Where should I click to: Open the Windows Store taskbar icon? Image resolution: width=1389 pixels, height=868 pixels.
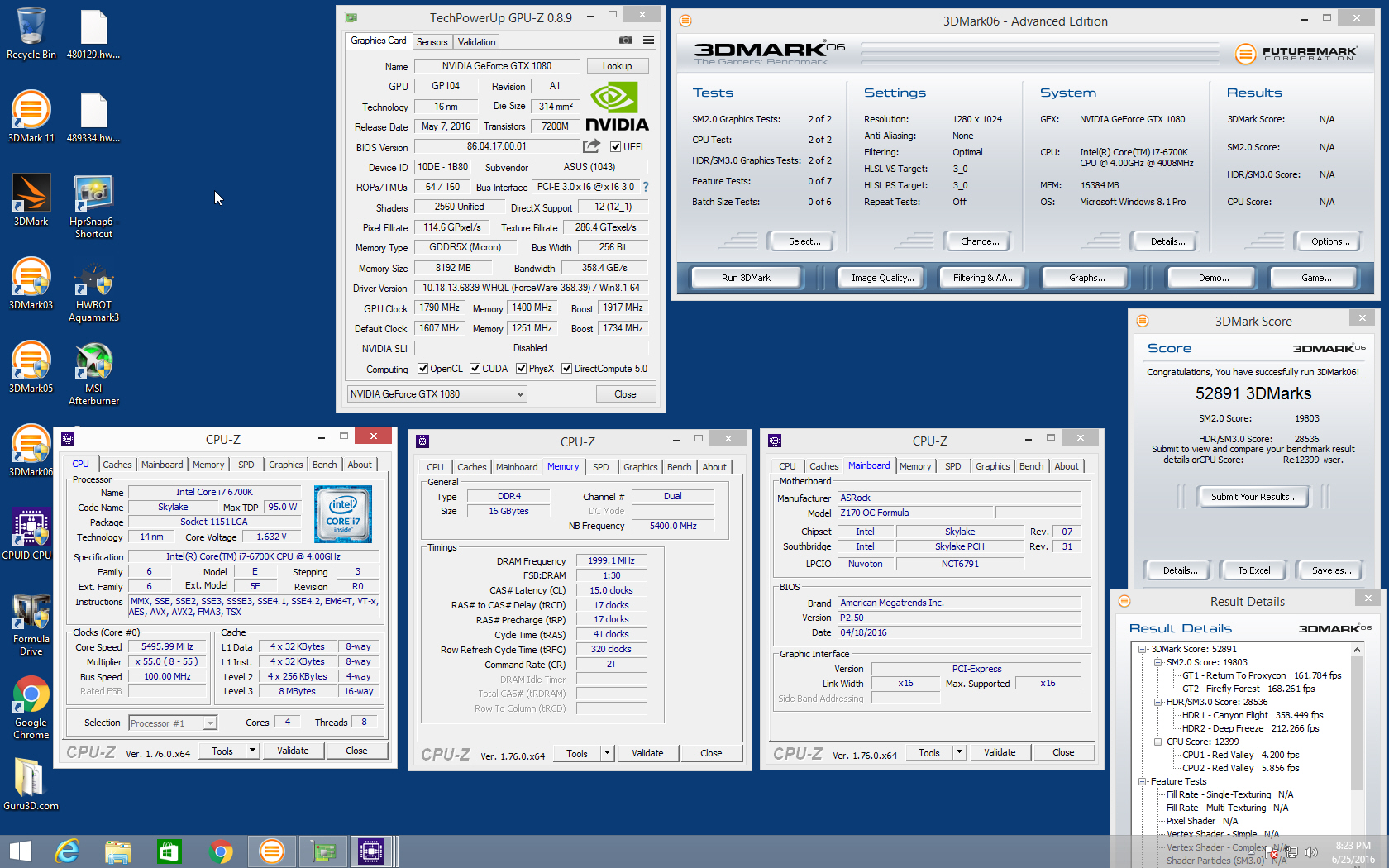coord(169,851)
